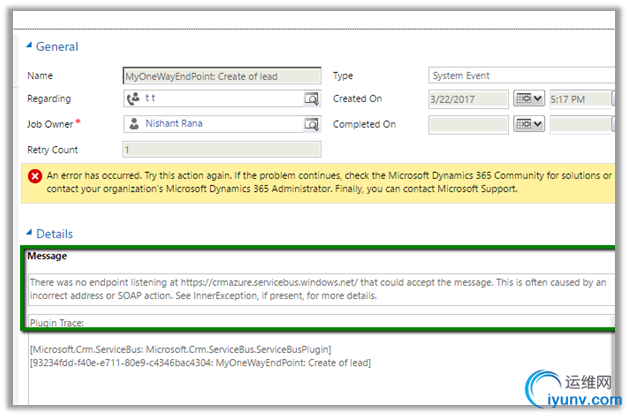Open Completed On calendar date picker

click(x=529, y=124)
